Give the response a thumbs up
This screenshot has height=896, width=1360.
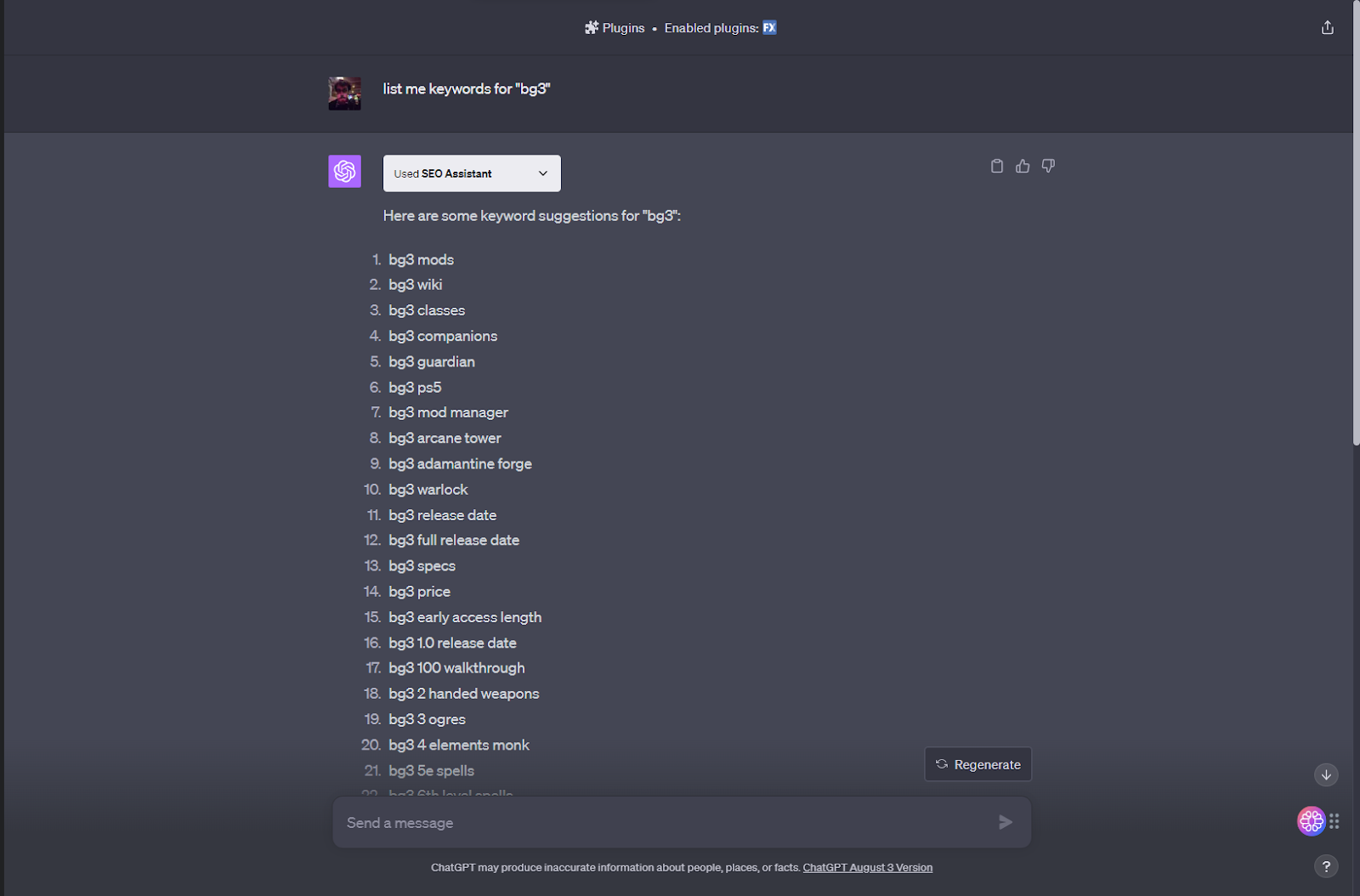(1023, 167)
